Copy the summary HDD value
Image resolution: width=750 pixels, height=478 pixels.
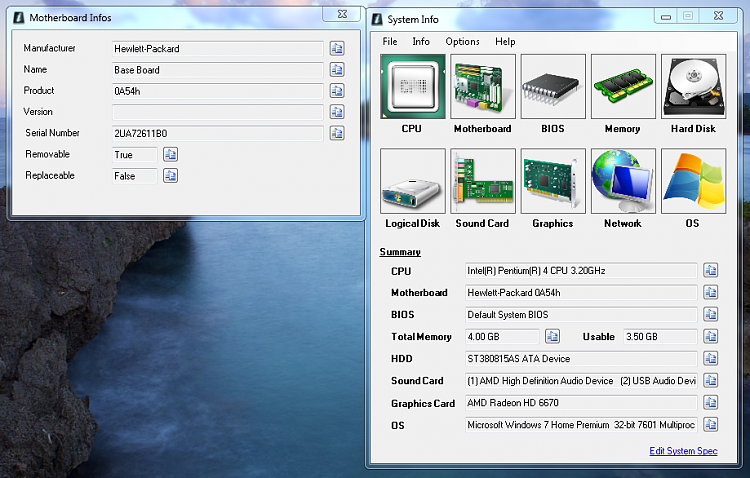(x=711, y=358)
